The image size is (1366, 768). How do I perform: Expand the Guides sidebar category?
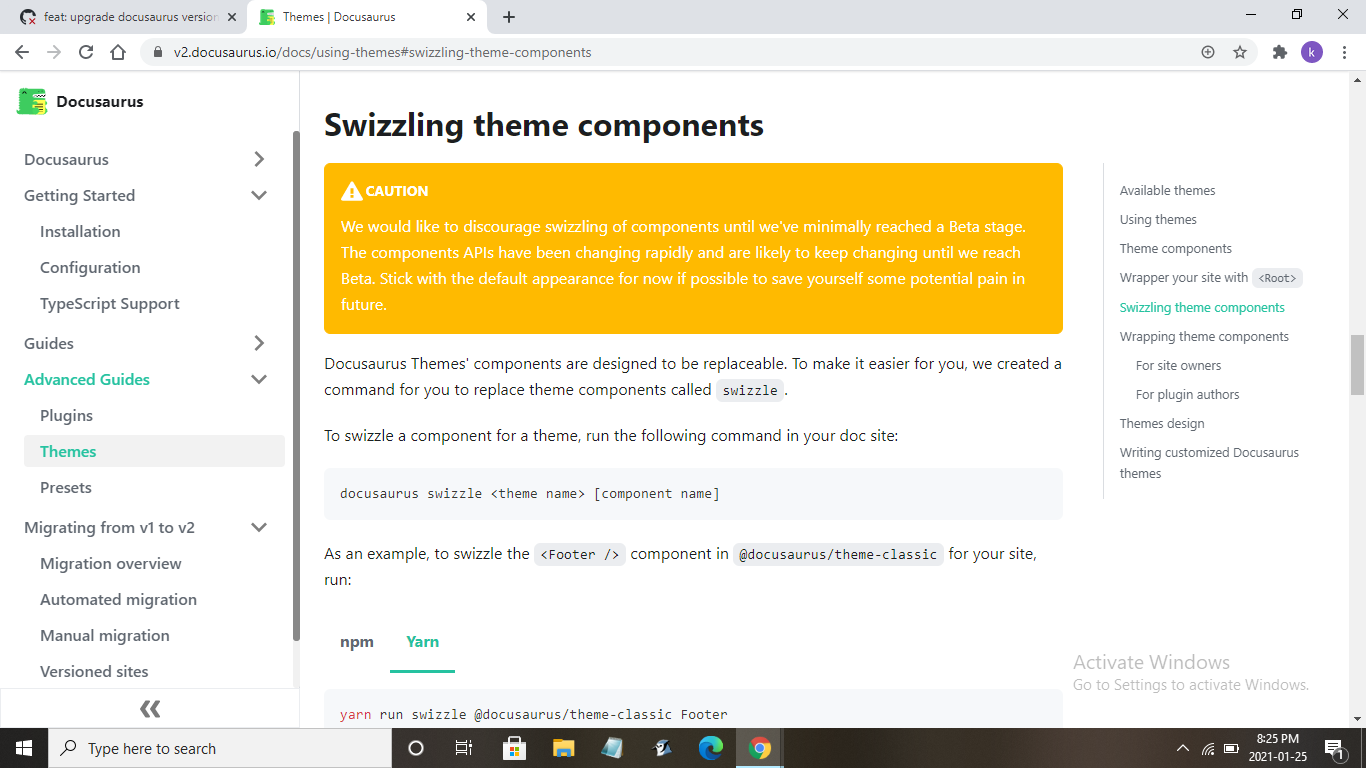(259, 343)
